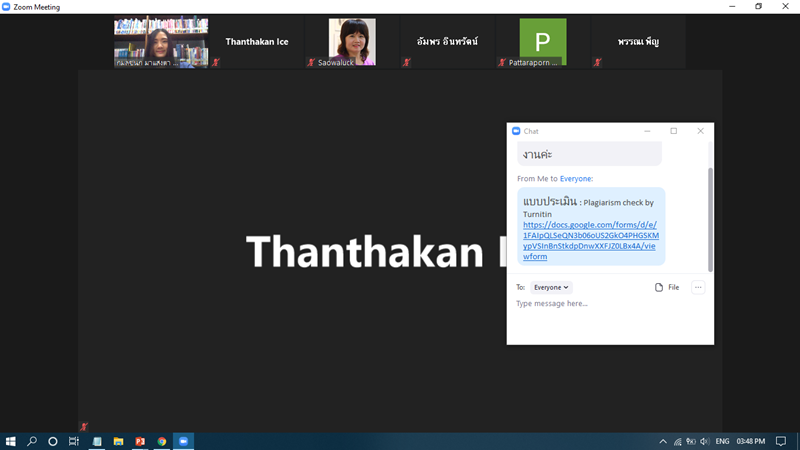Open PowerPoint from the taskbar
Viewport: 800px width, 450px height.
pos(140,441)
